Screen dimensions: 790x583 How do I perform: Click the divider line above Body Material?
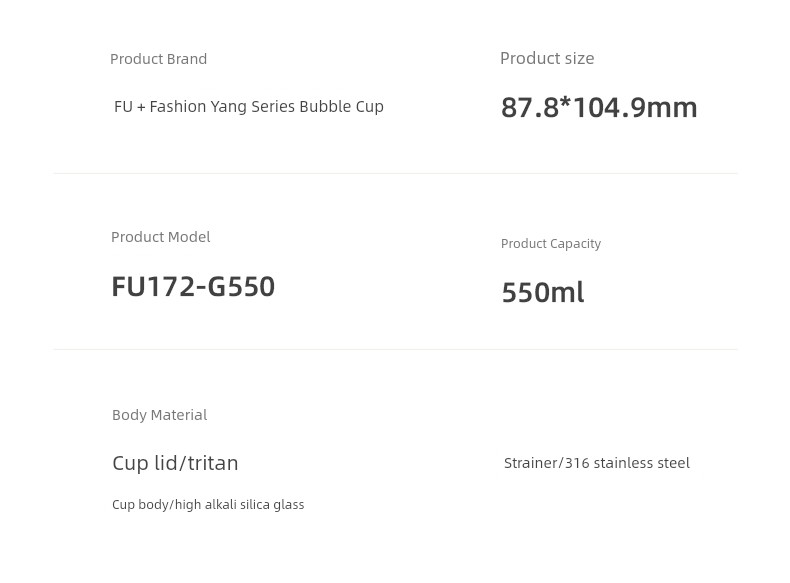[395, 349]
